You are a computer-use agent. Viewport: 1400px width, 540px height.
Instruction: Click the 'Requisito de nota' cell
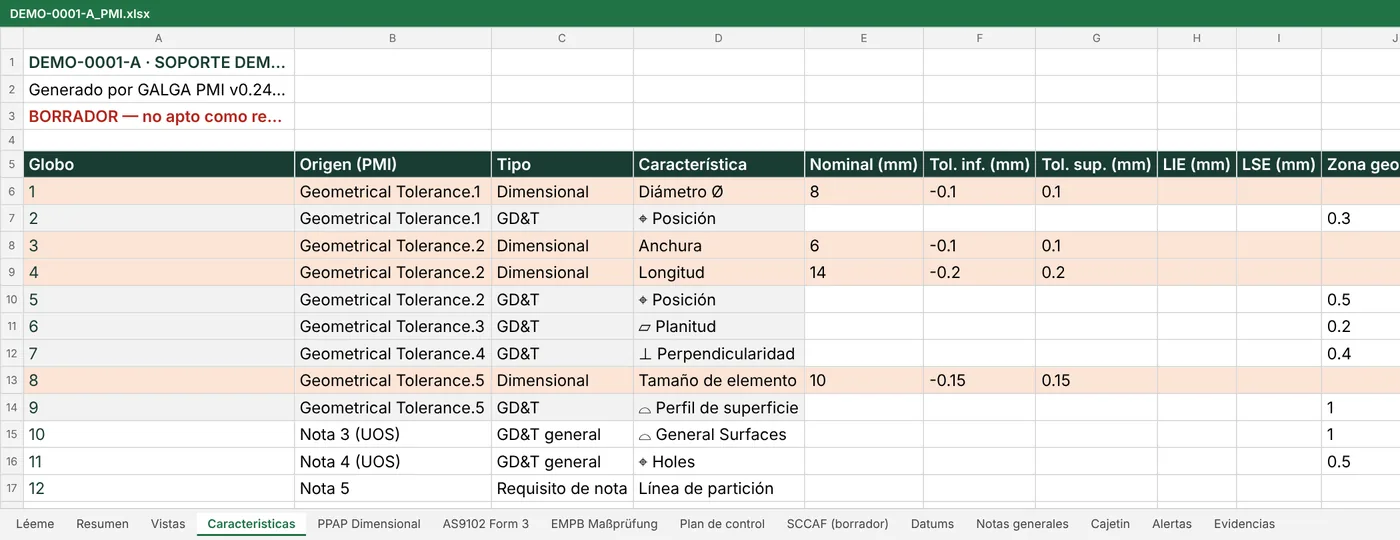point(562,488)
